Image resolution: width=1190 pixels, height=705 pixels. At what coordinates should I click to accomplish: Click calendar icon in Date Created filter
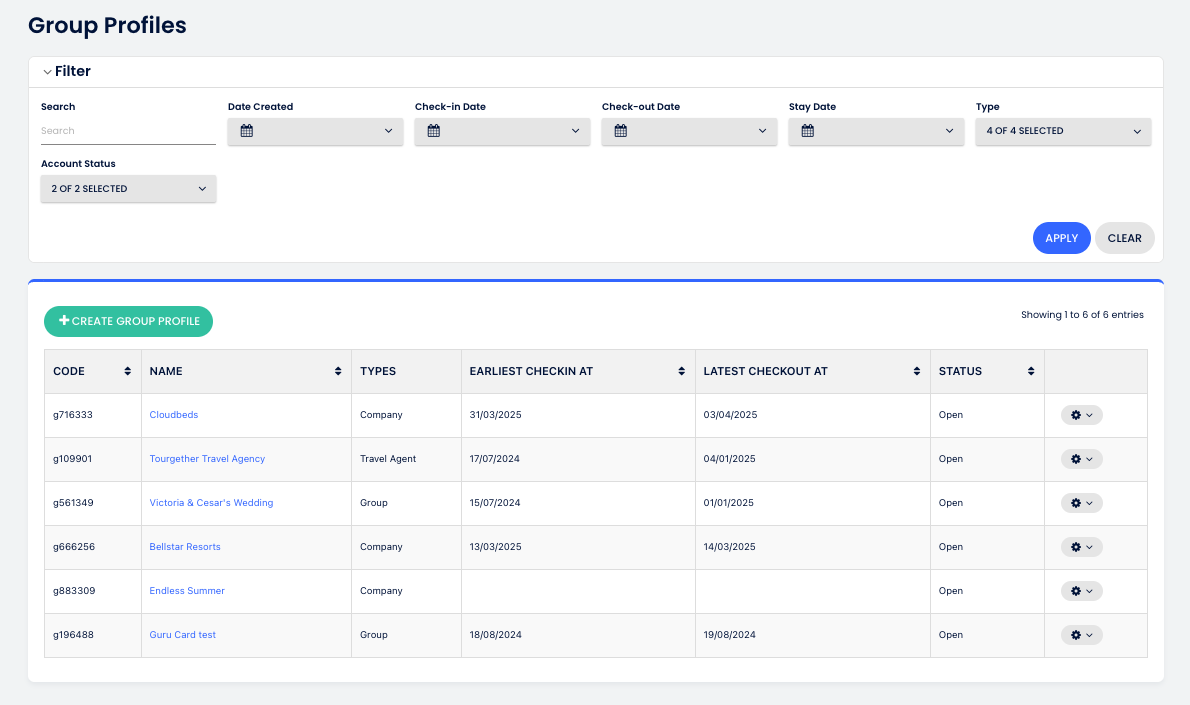pyautogui.click(x=247, y=131)
